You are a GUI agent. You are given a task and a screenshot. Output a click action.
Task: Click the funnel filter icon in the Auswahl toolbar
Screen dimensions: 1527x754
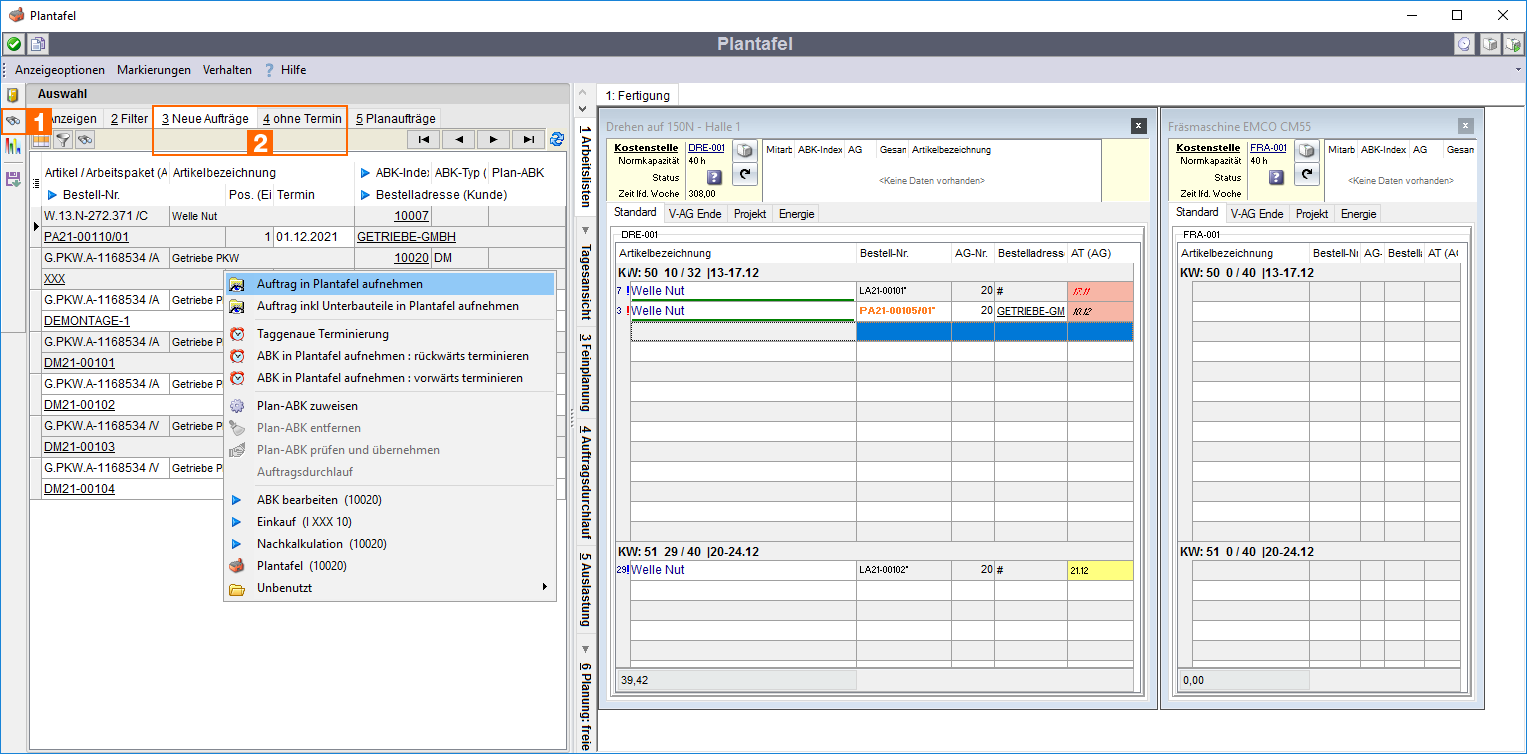(63, 140)
